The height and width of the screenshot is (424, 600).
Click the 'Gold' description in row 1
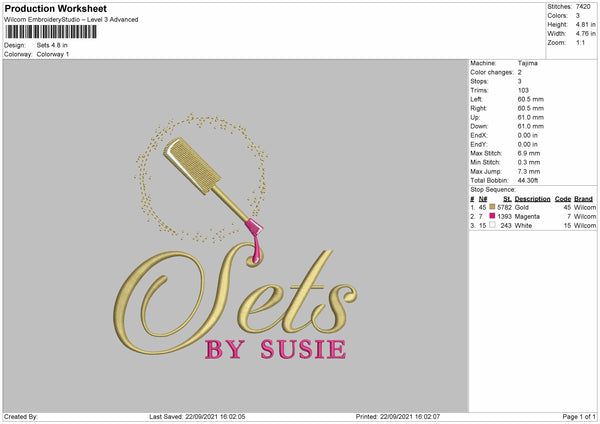522,207
